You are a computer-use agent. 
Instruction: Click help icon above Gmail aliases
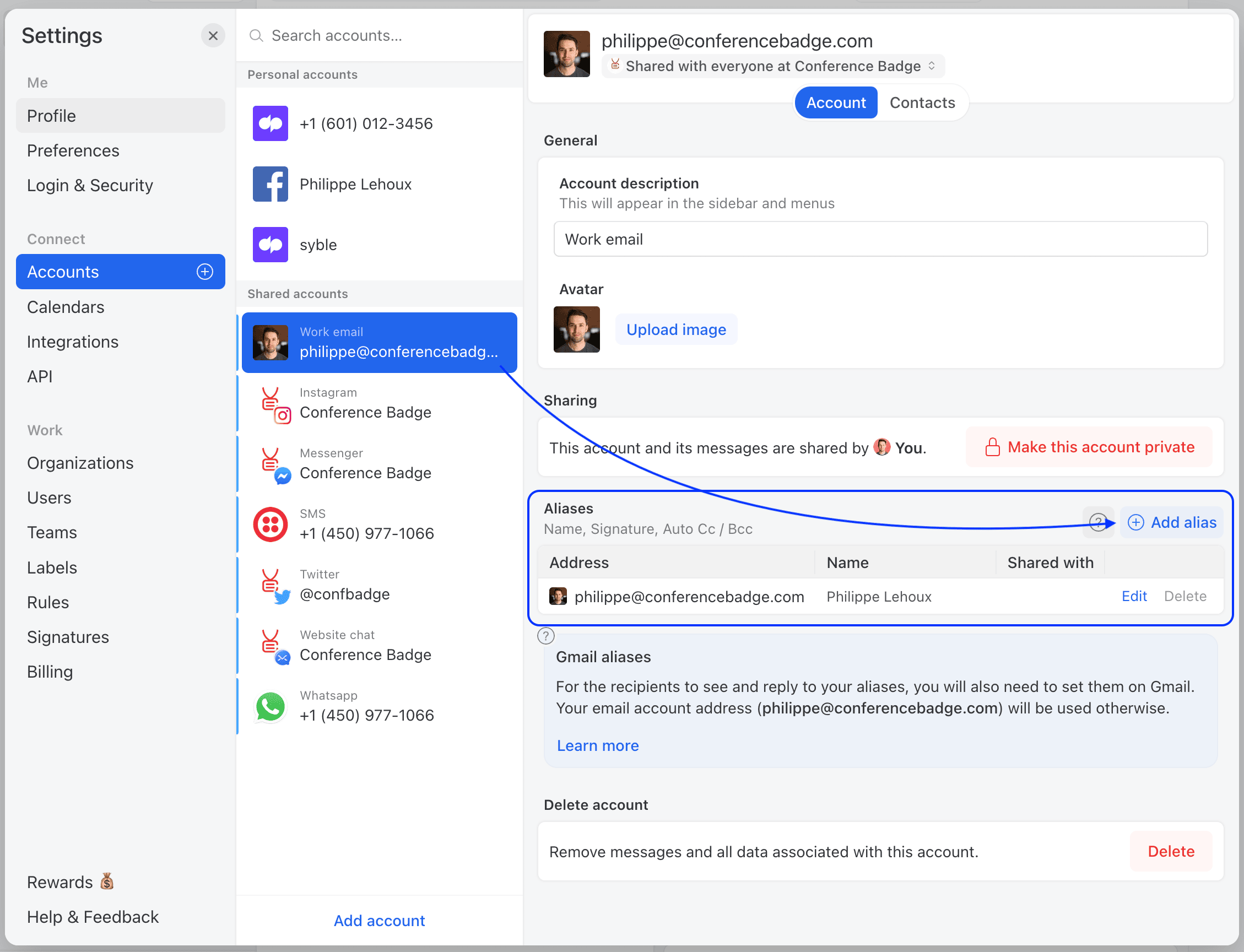tap(546, 636)
